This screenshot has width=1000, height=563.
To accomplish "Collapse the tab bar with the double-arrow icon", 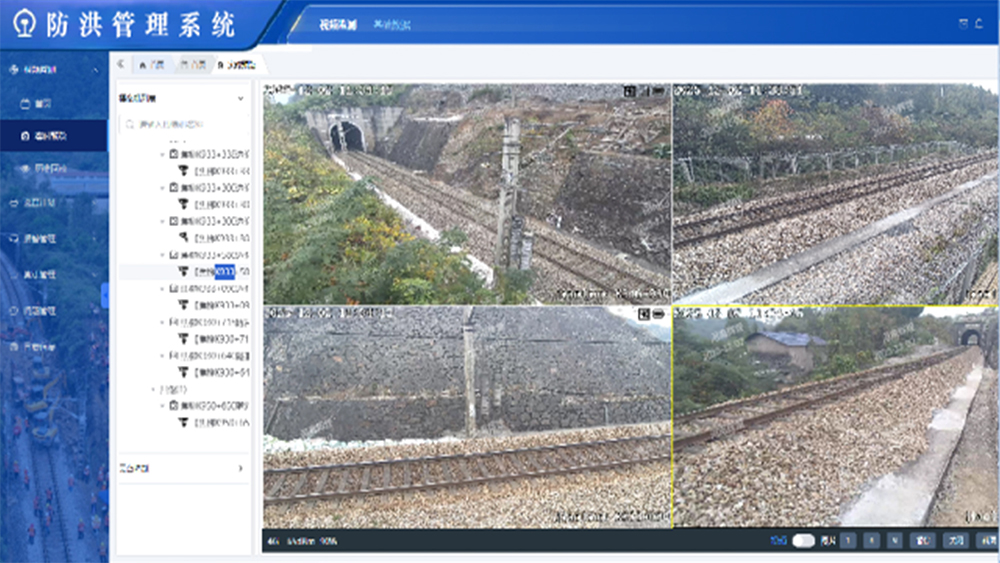I will point(121,64).
